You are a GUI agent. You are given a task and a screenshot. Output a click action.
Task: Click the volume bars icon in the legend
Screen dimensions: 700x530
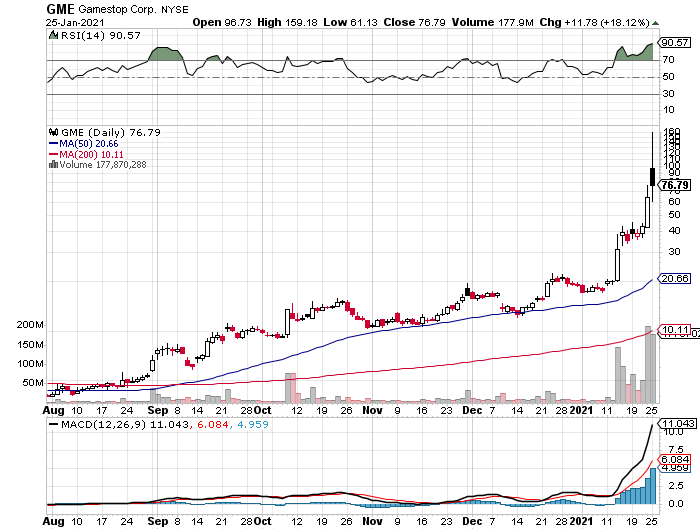tap(53, 164)
